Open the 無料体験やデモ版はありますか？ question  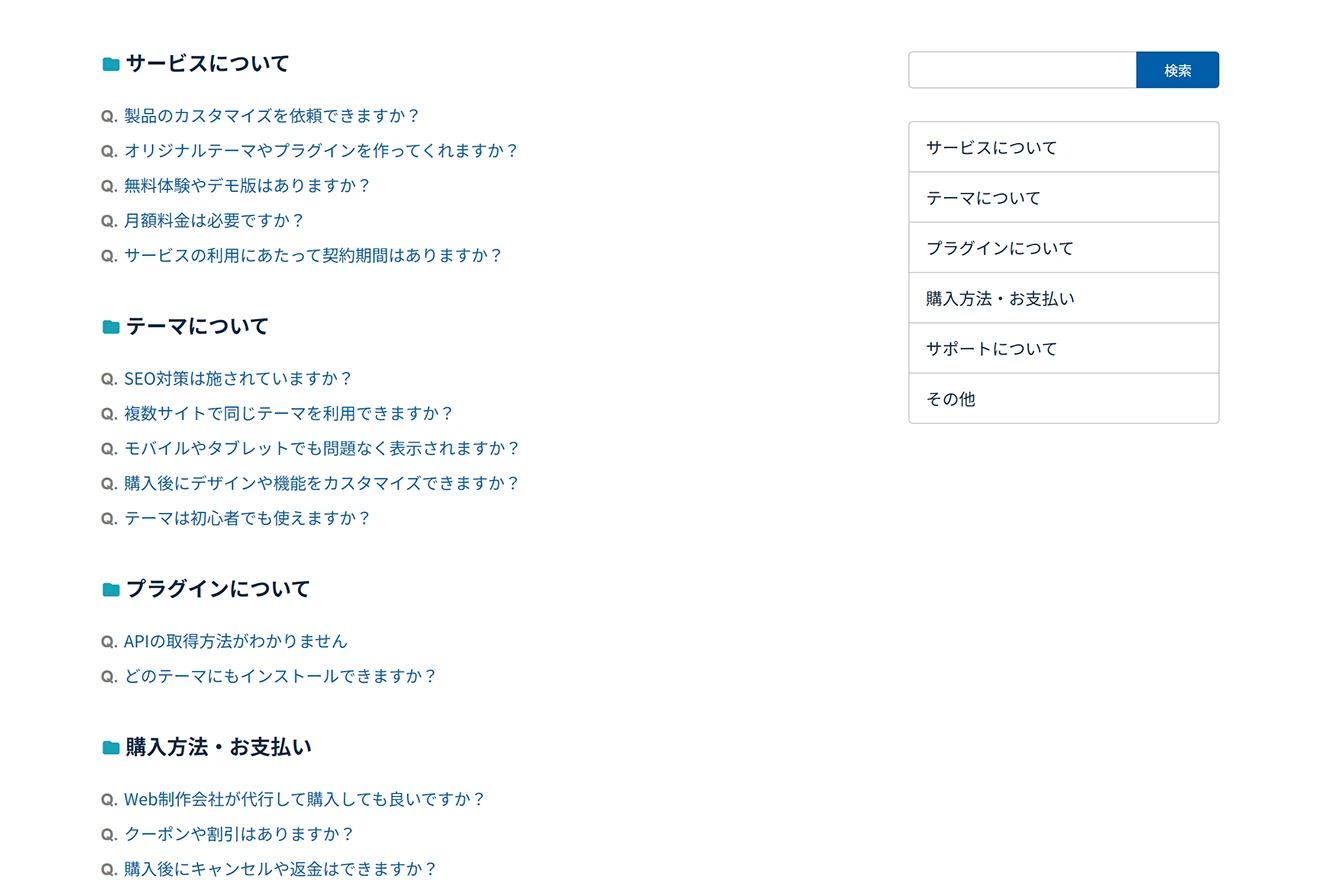point(247,186)
